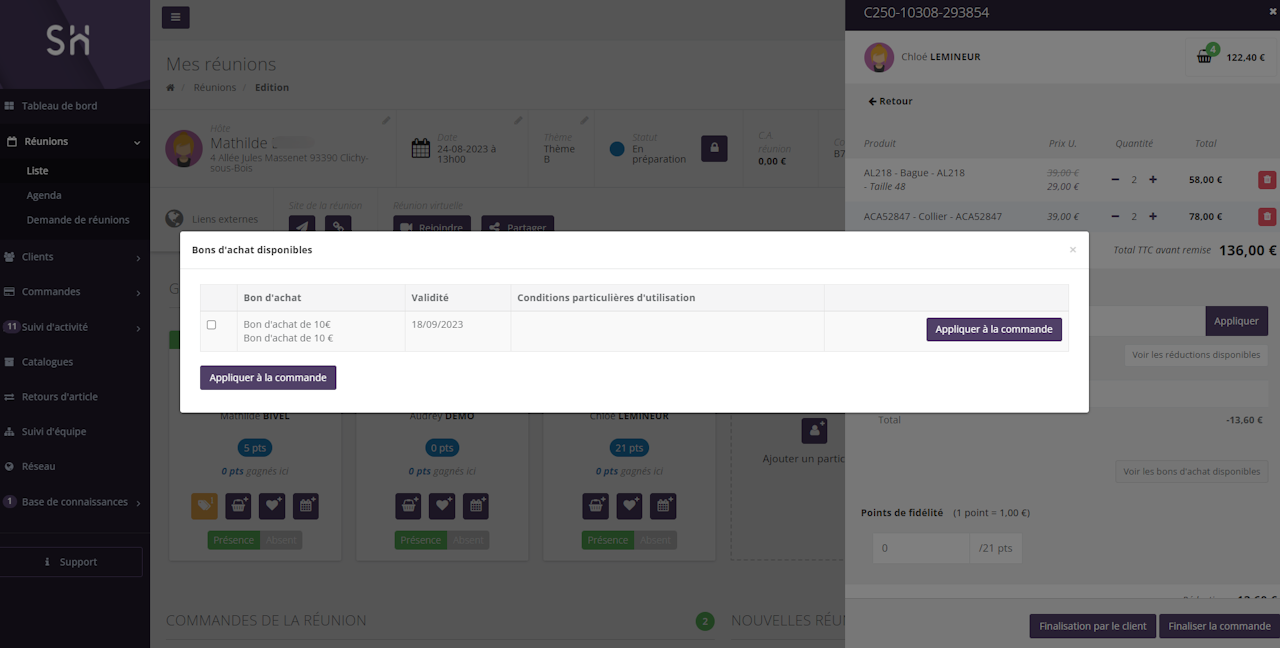
Task: Open the hamburger menu in top bar
Action: coord(175,17)
